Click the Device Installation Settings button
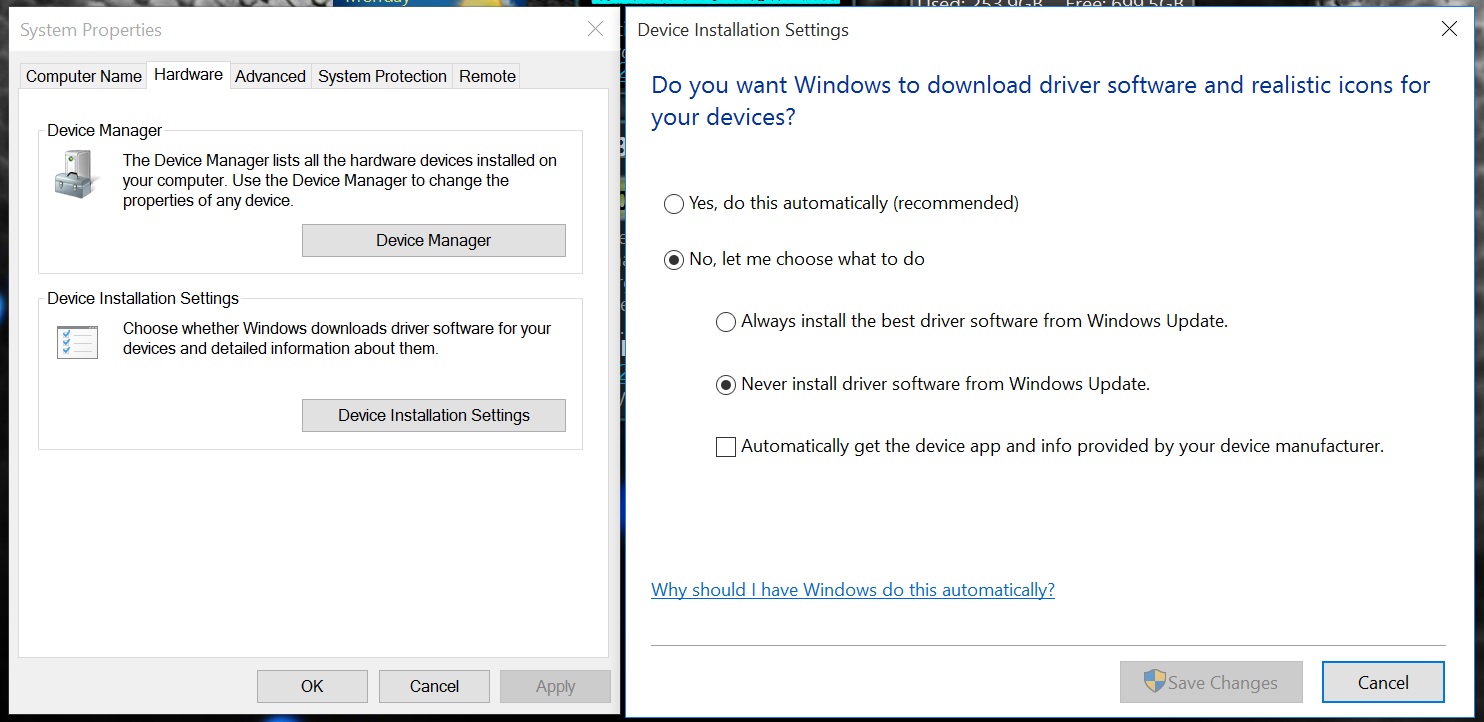Image resolution: width=1484 pixels, height=722 pixels. [434, 415]
